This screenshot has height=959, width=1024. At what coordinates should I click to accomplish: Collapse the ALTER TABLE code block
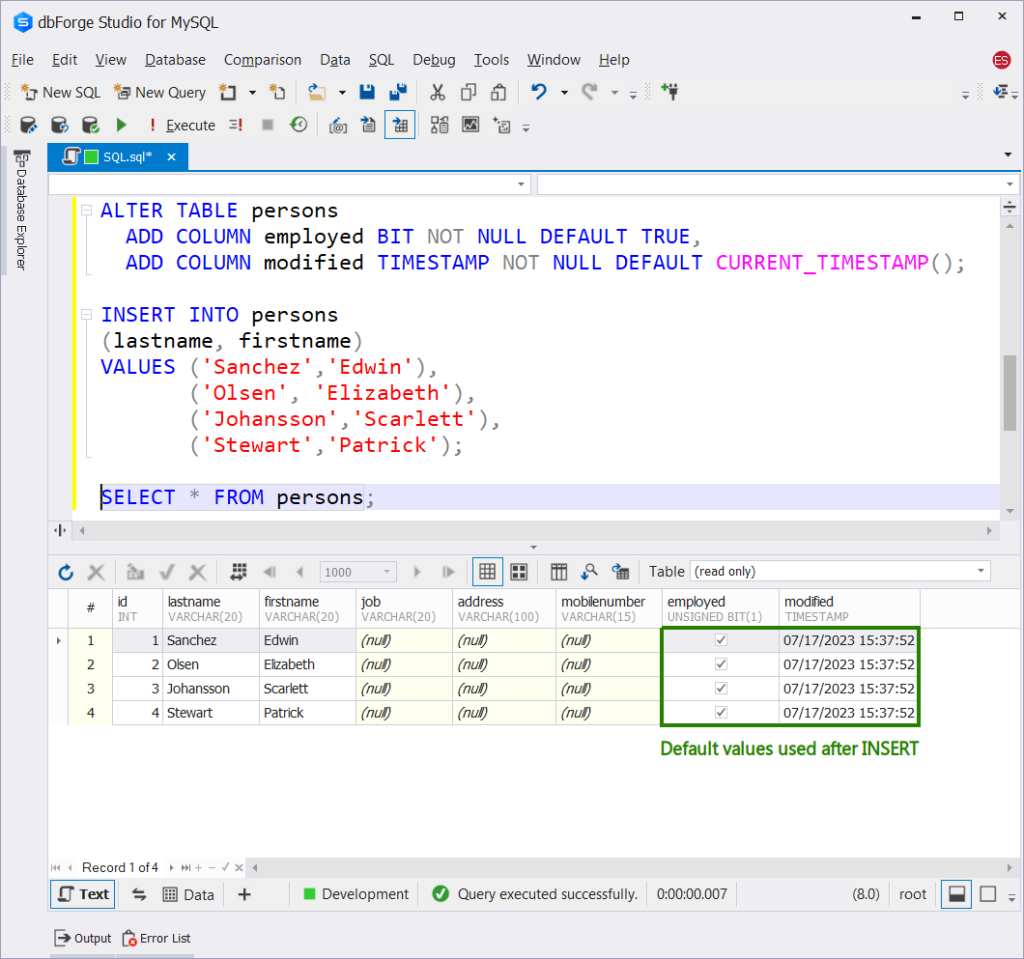(x=86, y=210)
